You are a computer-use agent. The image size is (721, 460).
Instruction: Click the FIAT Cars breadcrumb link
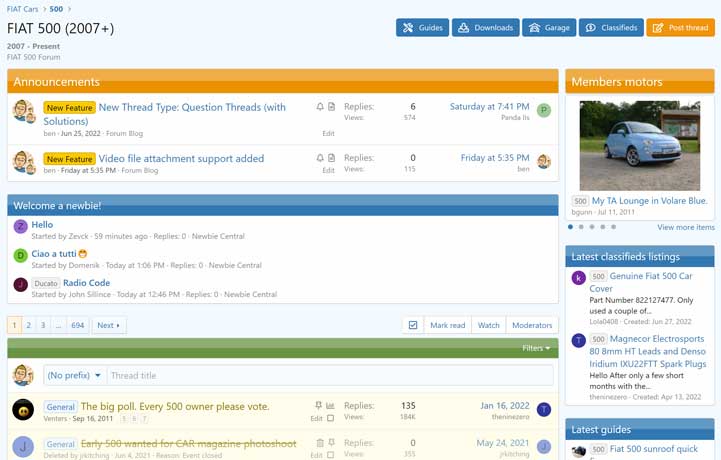[23, 9]
